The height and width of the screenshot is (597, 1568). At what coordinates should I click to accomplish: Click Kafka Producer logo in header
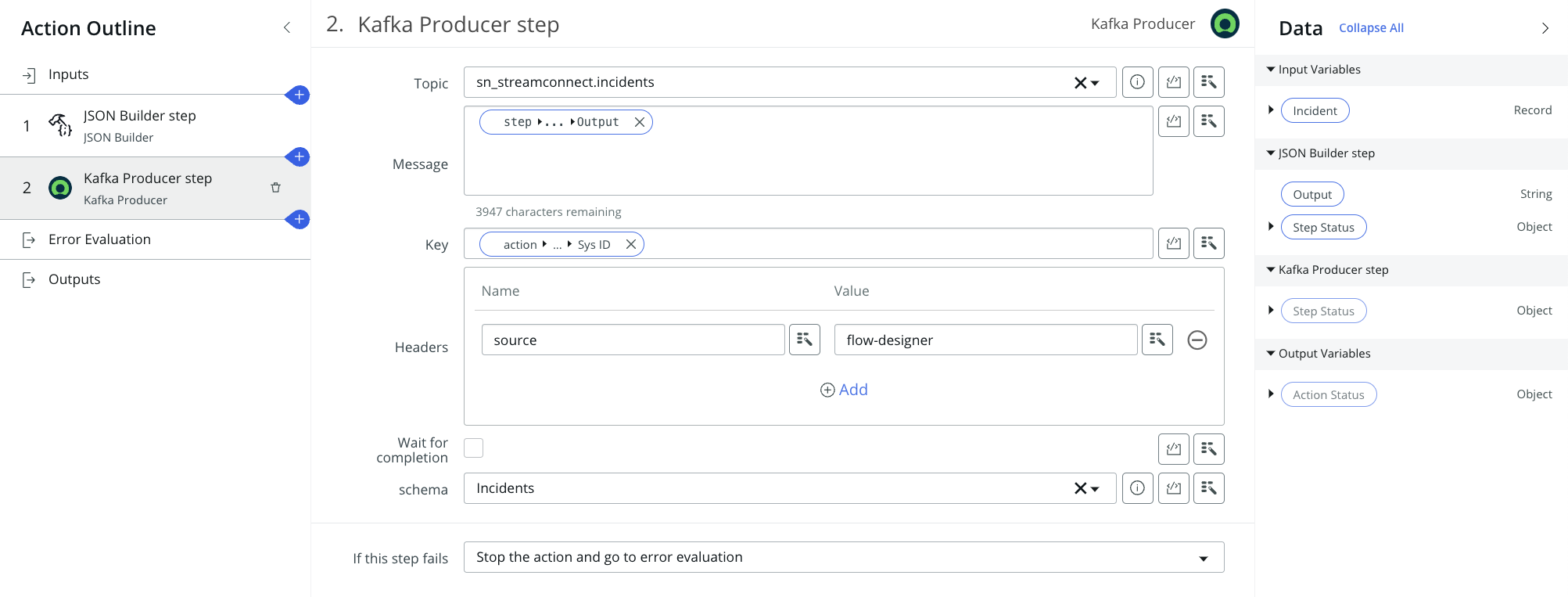pos(1225,23)
